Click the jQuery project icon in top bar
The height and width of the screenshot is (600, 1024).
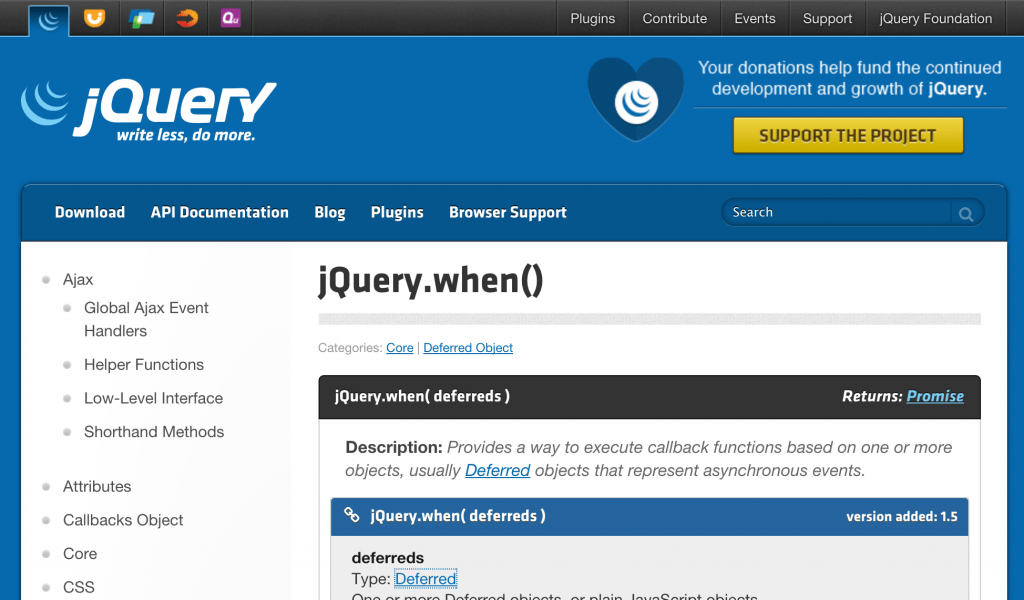pyautogui.click(x=48, y=18)
